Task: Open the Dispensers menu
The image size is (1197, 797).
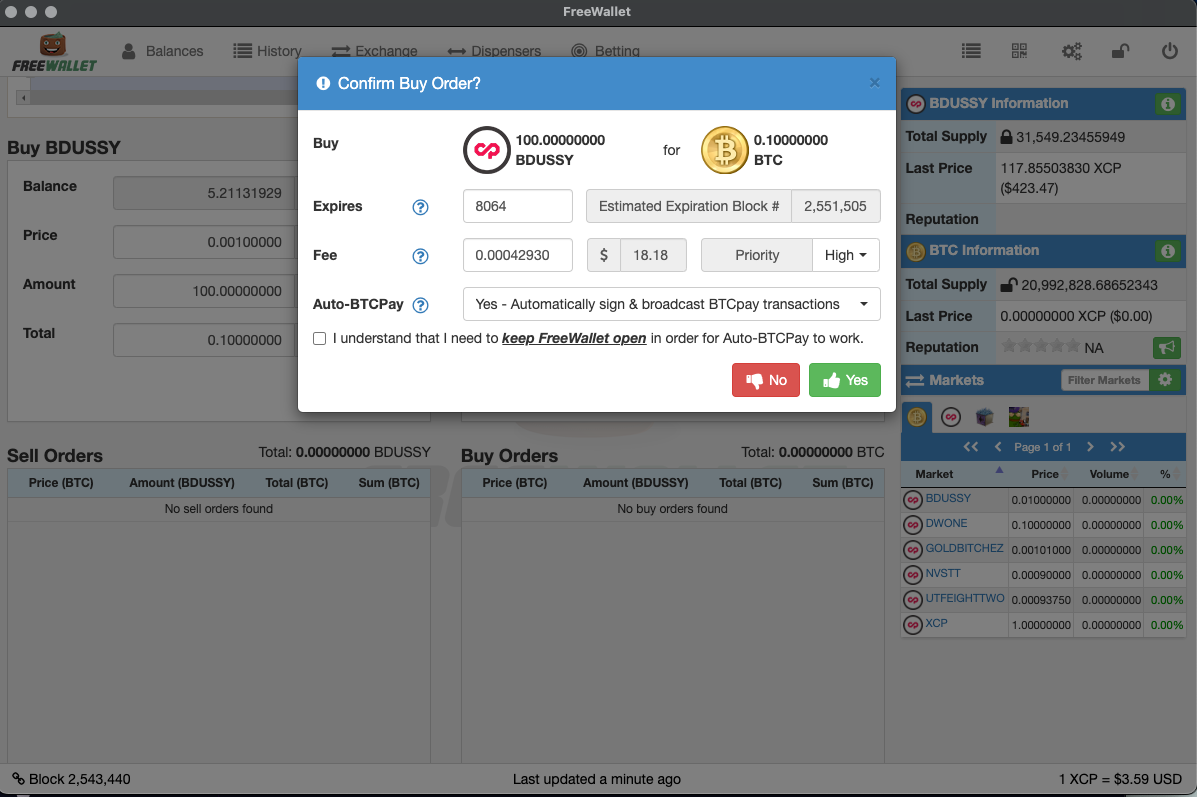Action: tap(494, 51)
